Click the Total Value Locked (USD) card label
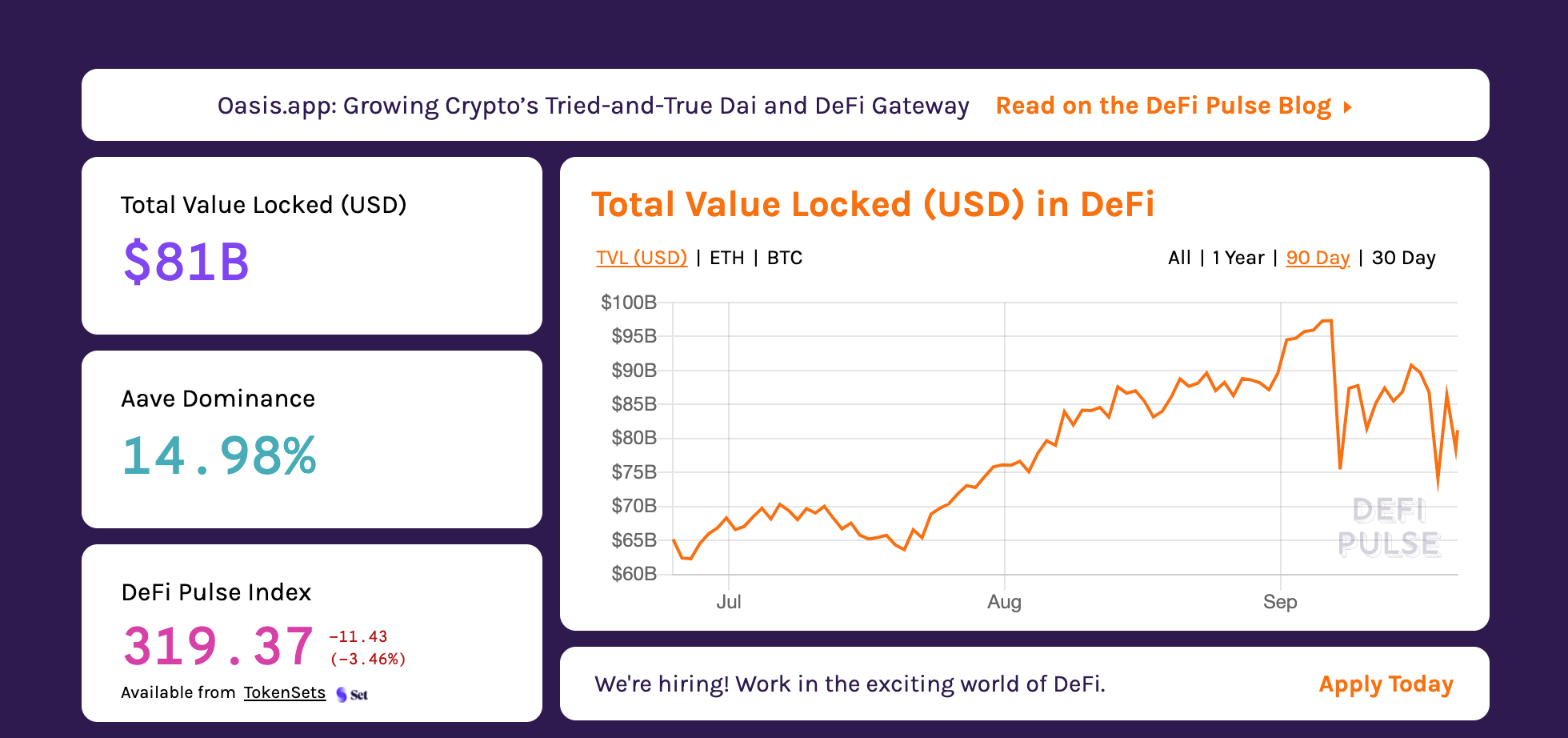The height and width of the screenshot is (738, 1568). coord(264,205)
